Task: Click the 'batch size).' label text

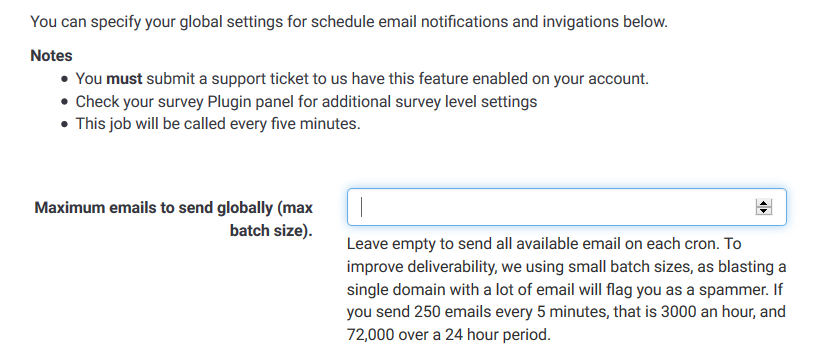Action: click(271, 231)
